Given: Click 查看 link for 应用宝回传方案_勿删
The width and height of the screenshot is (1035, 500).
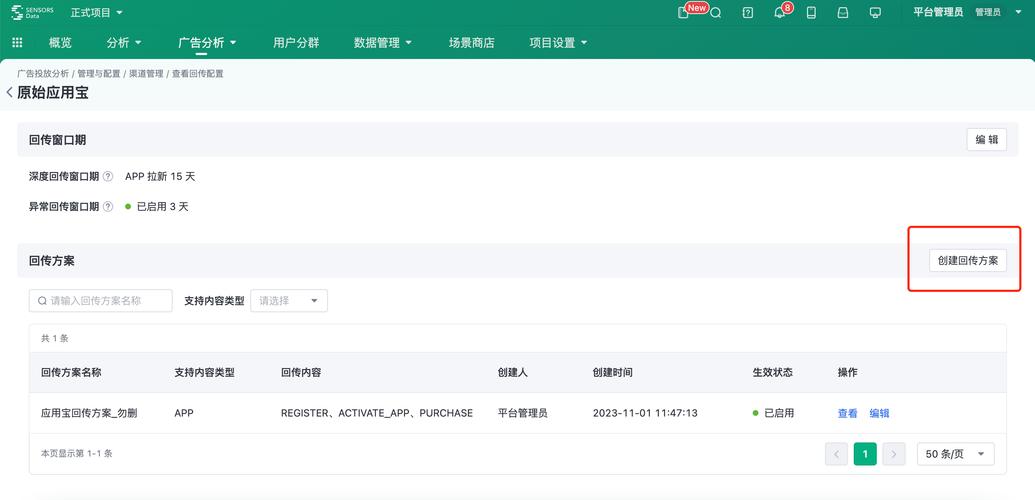Looking at the screenshot, I should tap(847, 413).
